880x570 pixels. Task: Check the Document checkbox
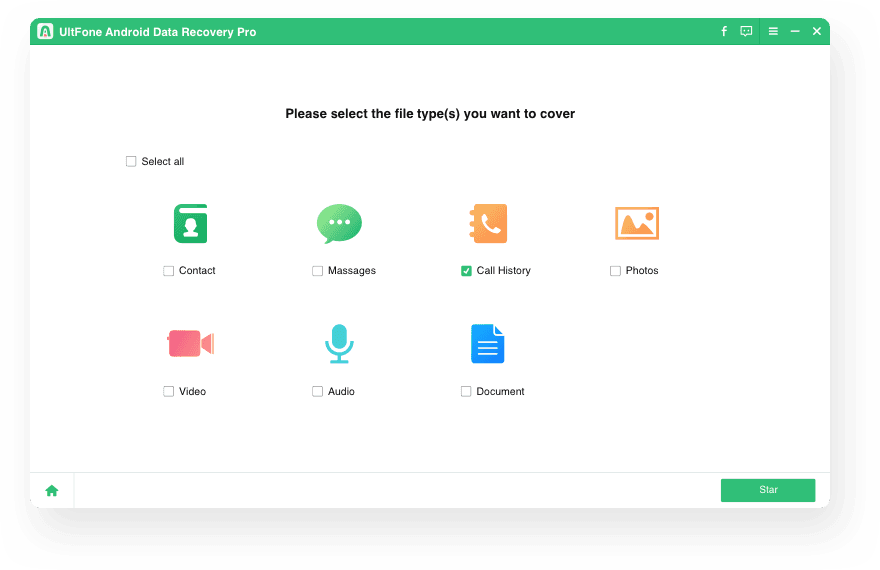[466, 392]
